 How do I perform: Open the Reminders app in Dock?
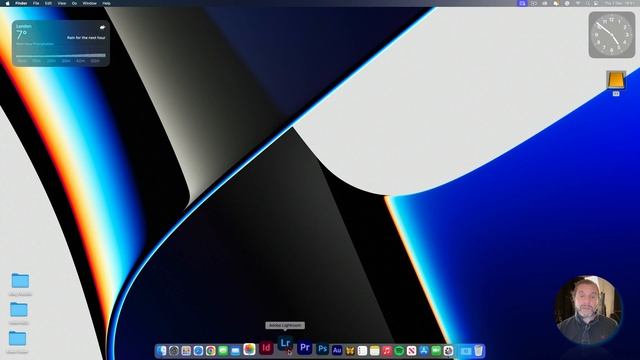pos(362,351)
